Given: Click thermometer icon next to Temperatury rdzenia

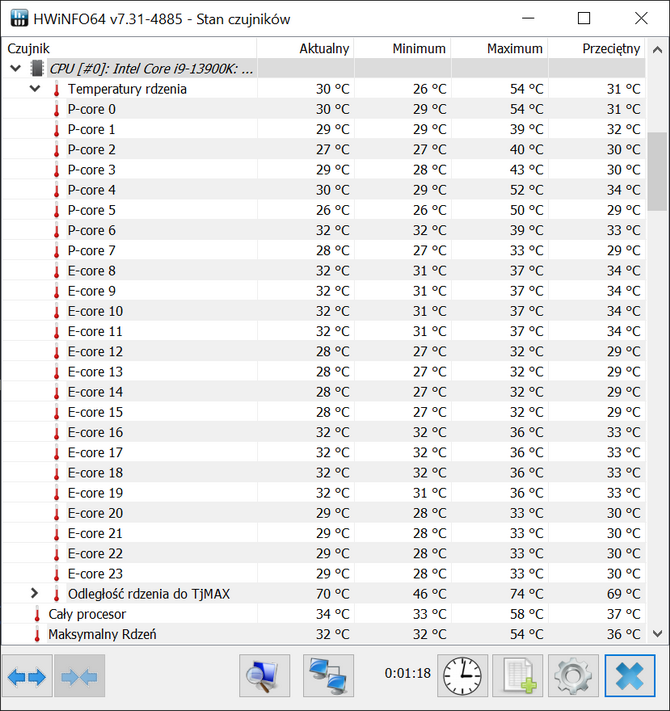Looking at the screenshot, I should click(x=57, y=89).
